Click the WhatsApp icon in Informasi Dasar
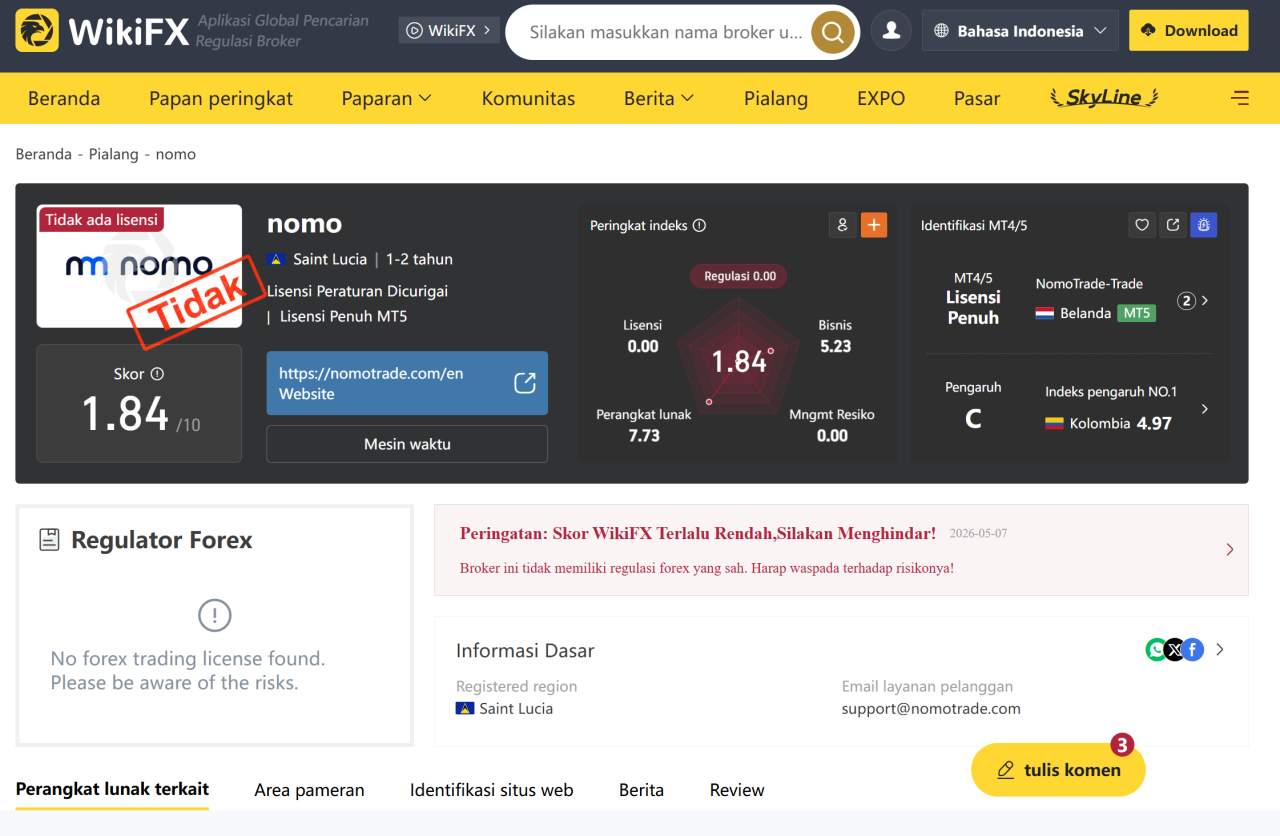 tap(1156, 650)
